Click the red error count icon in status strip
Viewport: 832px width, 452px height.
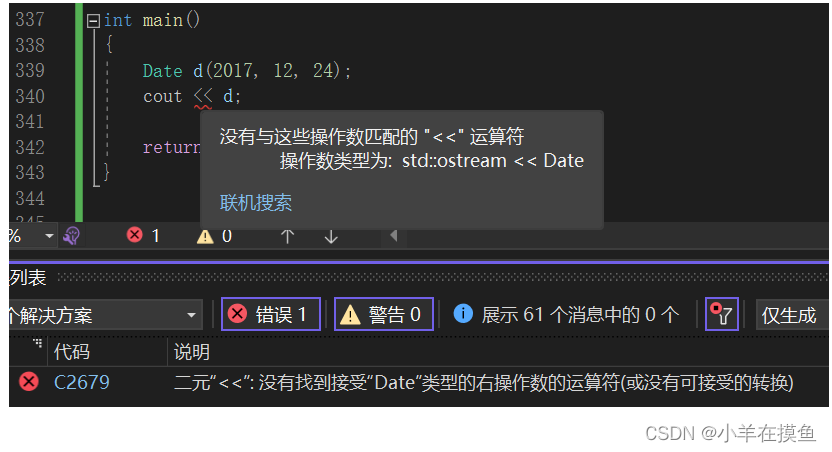135,234
